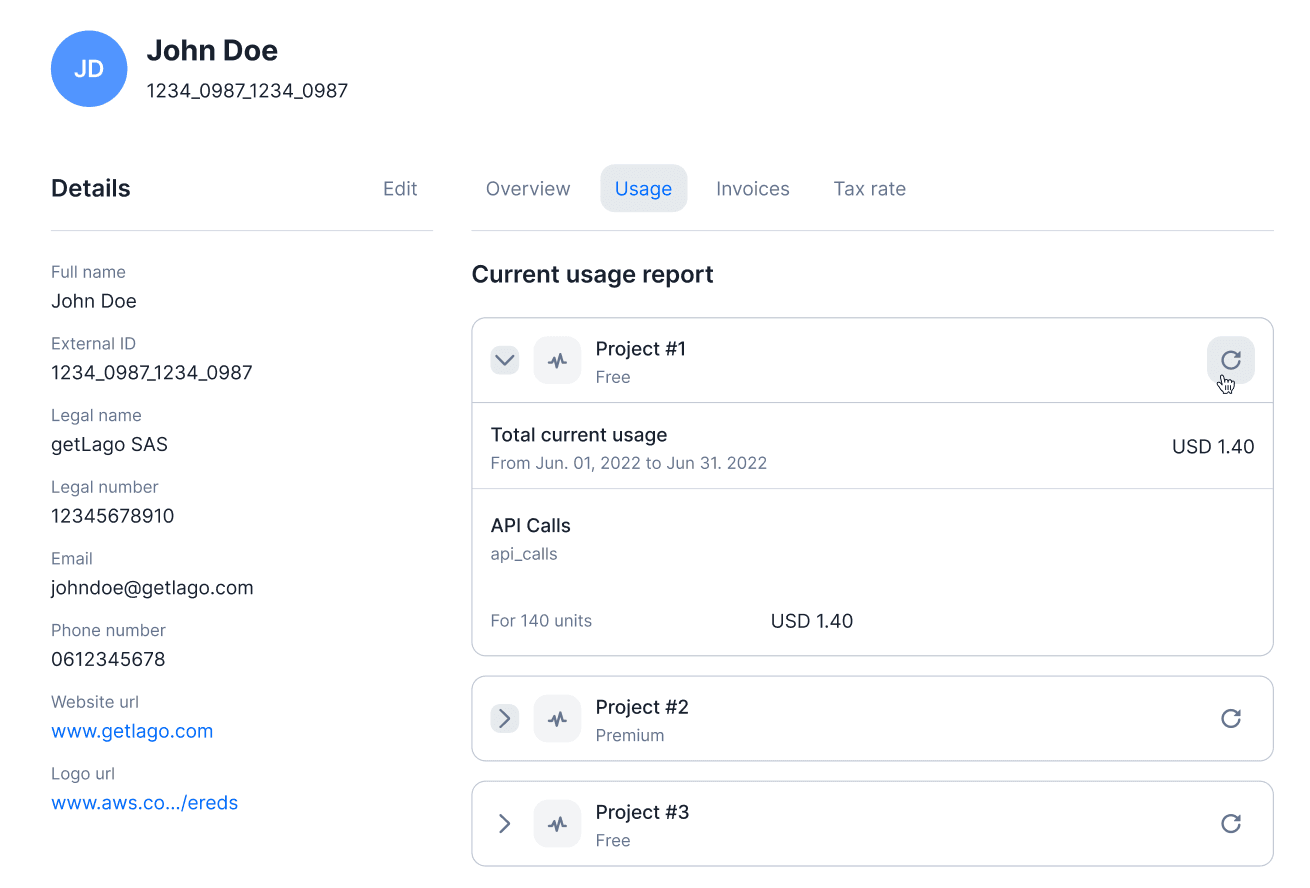
Task: Expand the Project #2 section
Action: 505,718
